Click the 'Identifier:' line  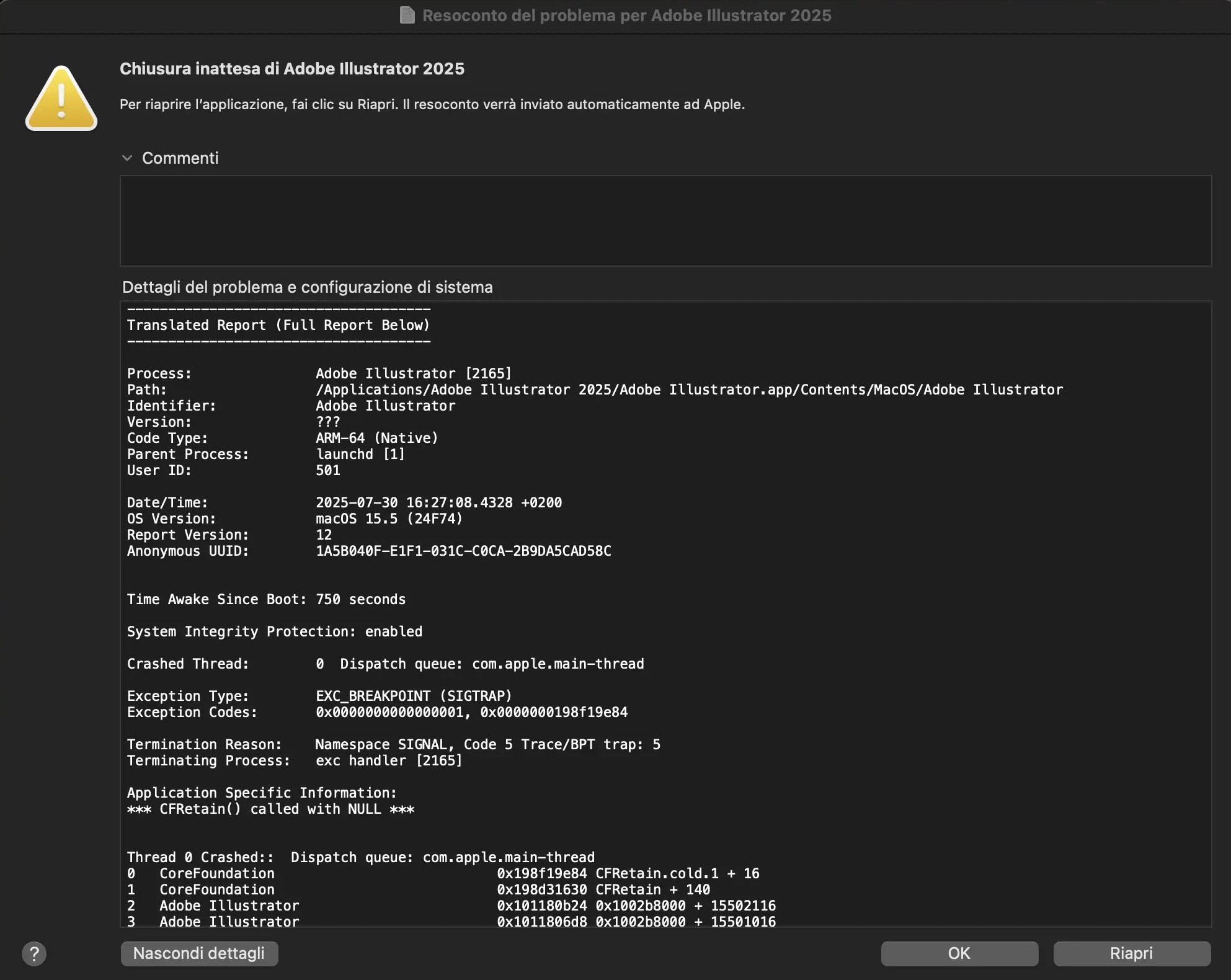291,406
